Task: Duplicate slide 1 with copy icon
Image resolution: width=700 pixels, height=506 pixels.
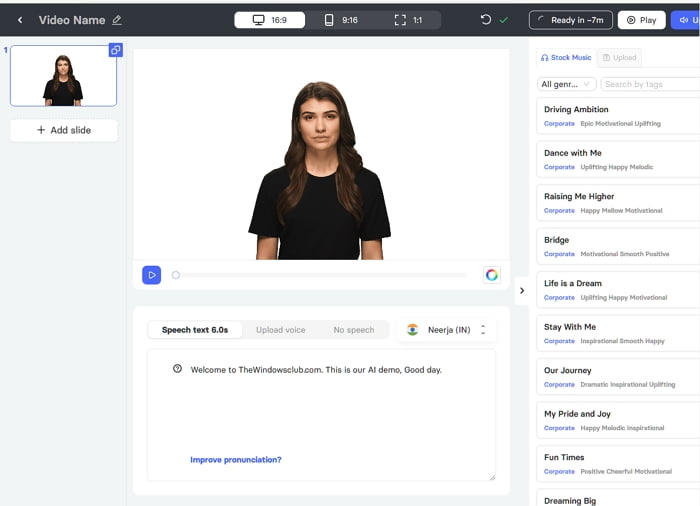Action: pyautogui.click(x=116, y=50)
